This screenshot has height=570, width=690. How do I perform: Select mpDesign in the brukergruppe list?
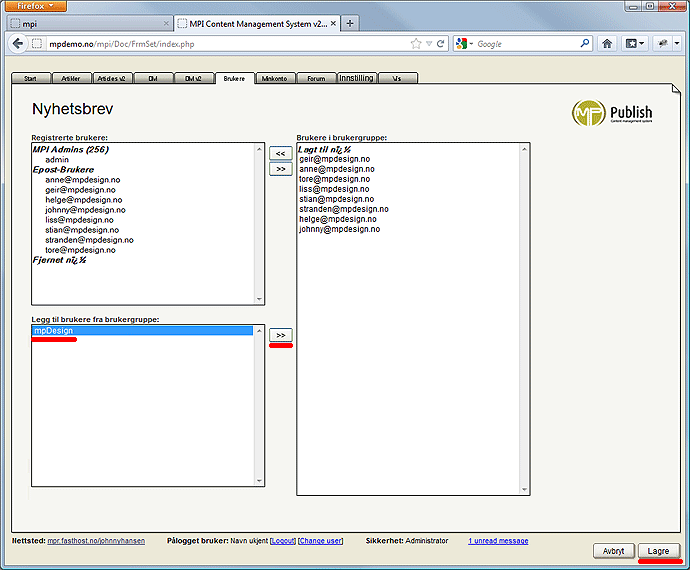click(143, 331)
